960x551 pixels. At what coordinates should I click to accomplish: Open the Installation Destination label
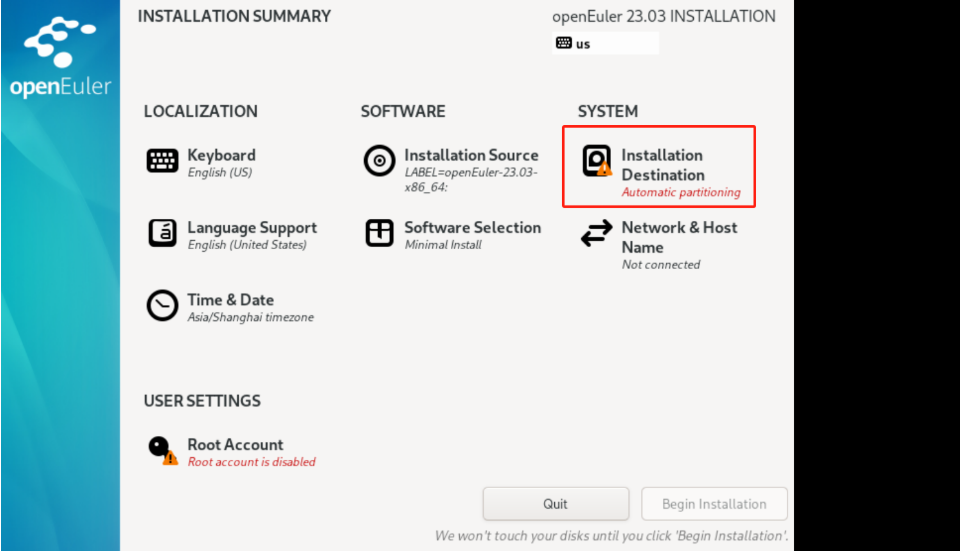click(x=663, y=165)
